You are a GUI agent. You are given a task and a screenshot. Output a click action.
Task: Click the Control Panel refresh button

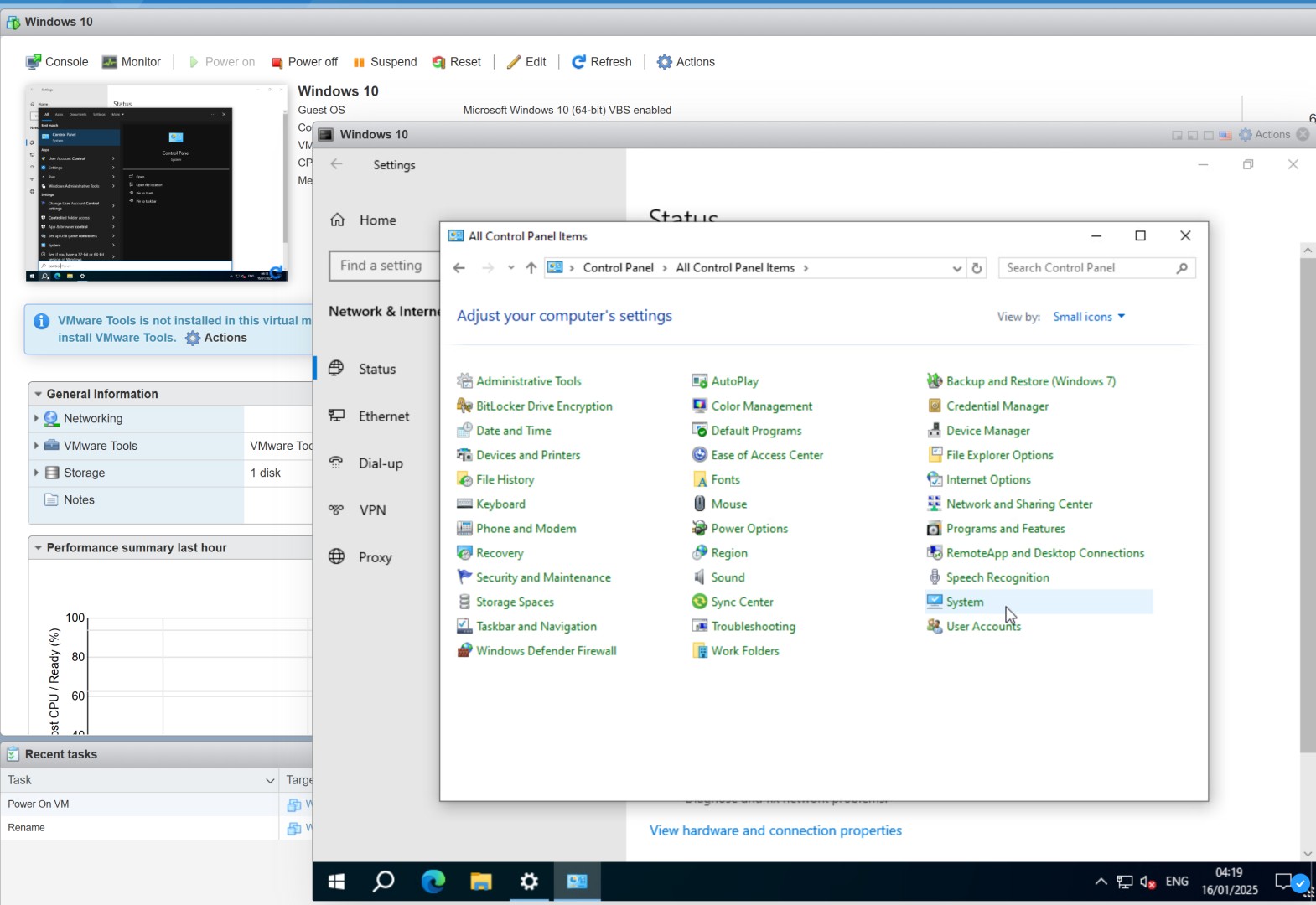click(977, 268)
